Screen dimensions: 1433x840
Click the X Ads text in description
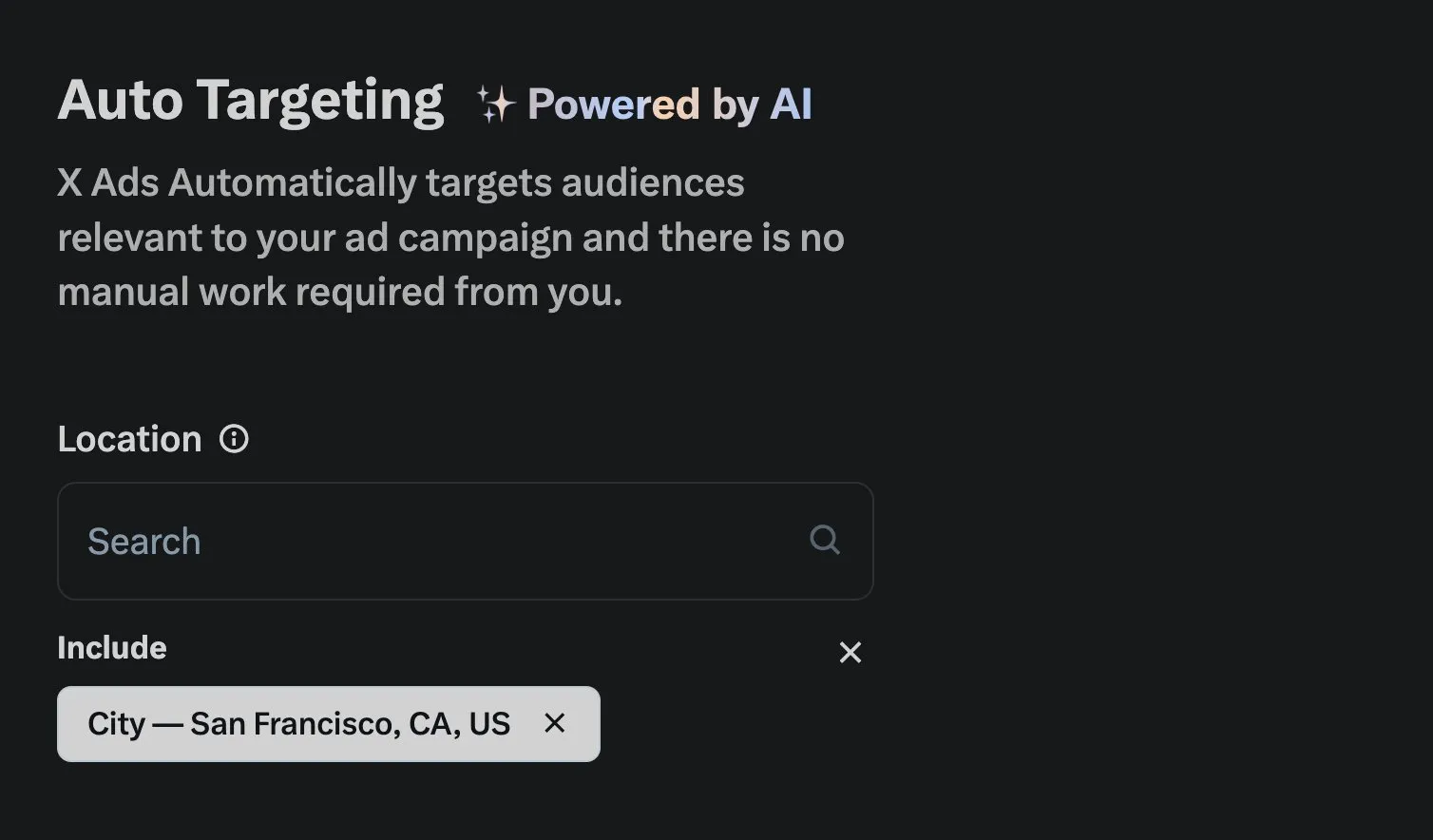pos(108,182)
